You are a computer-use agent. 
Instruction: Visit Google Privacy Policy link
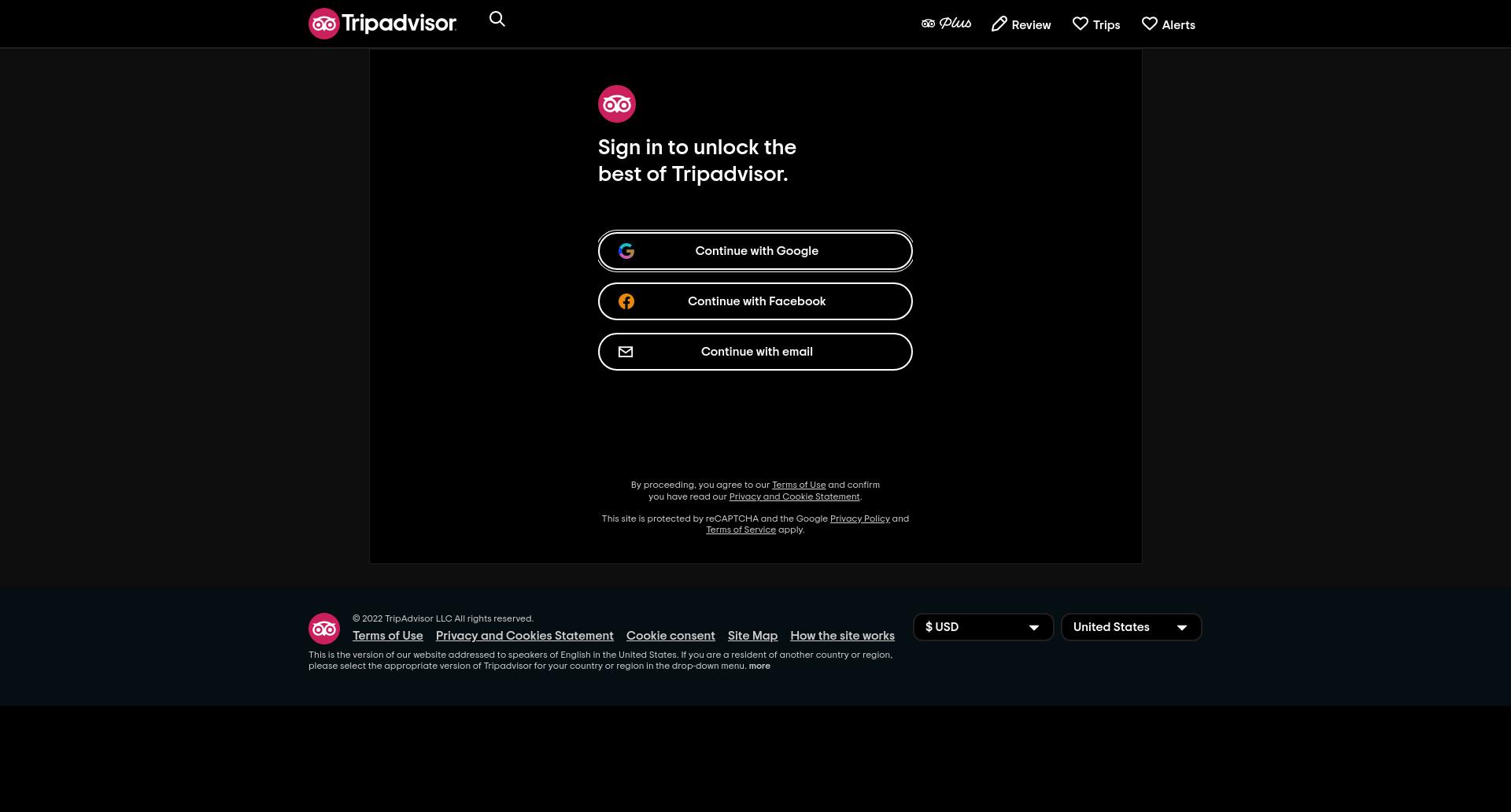click(x=859, y=519)
